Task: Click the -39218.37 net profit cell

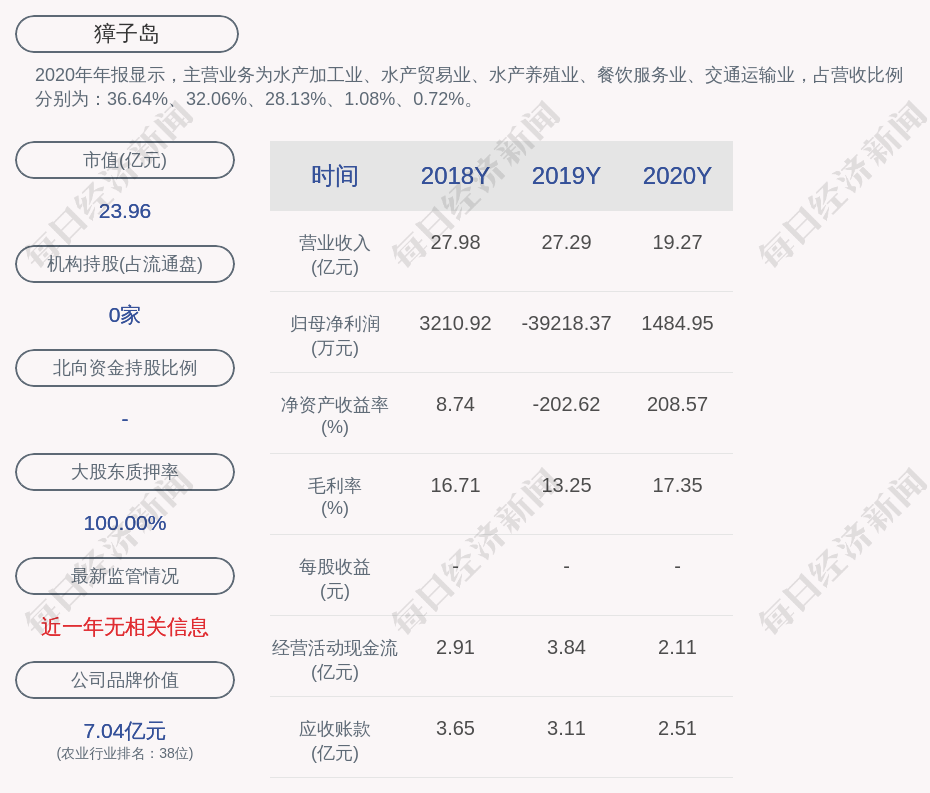Action: point(566,324)
